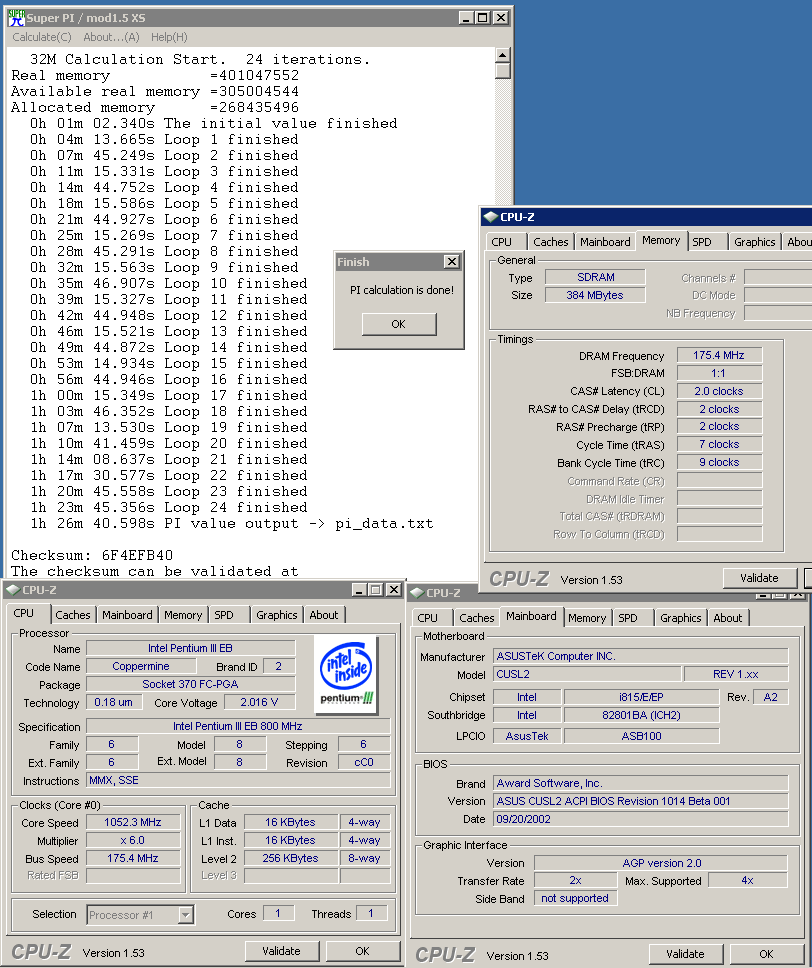Click Validate in the Processor info window

tap(280, 951)
